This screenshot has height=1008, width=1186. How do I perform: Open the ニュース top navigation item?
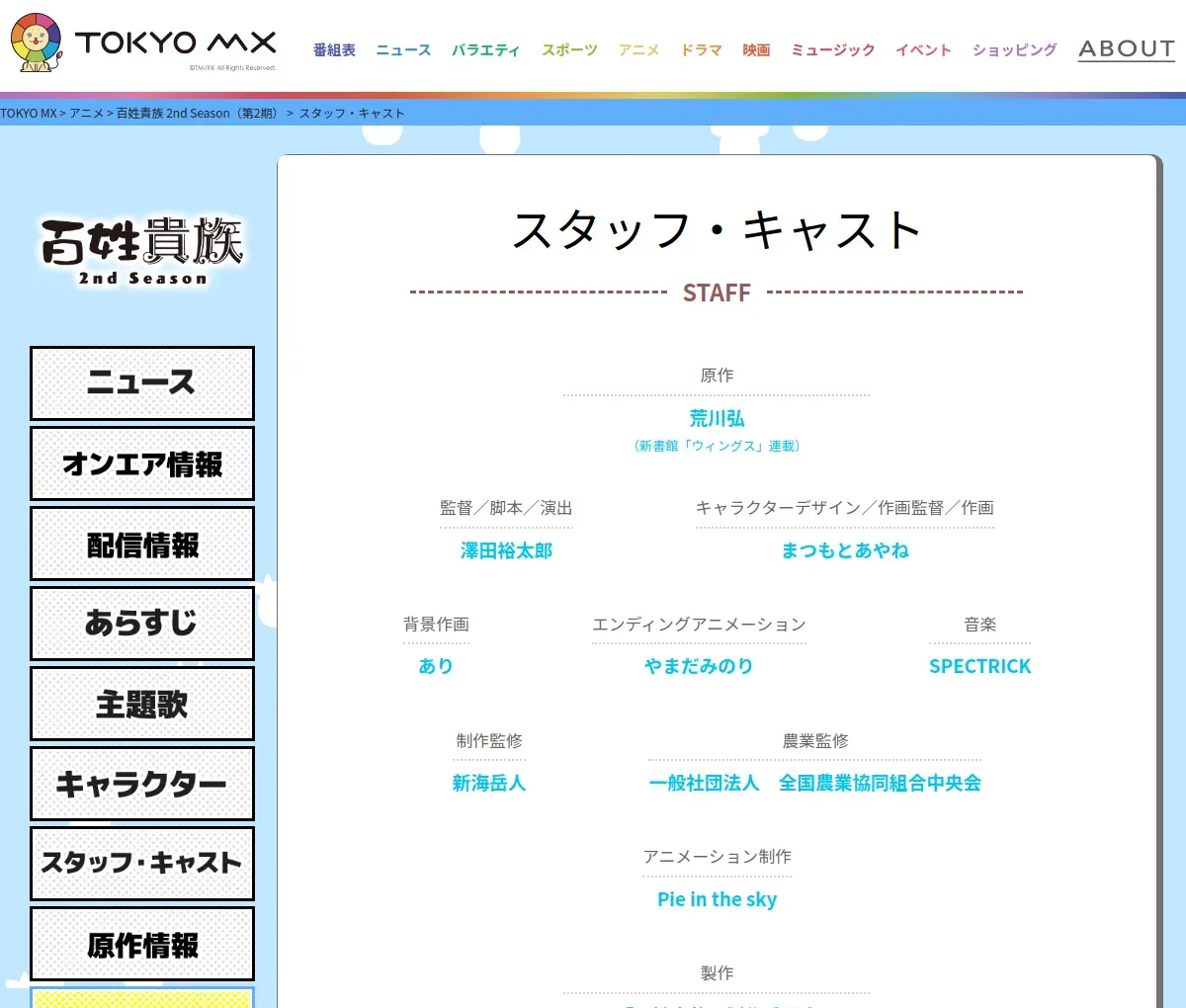click(403, 49)
